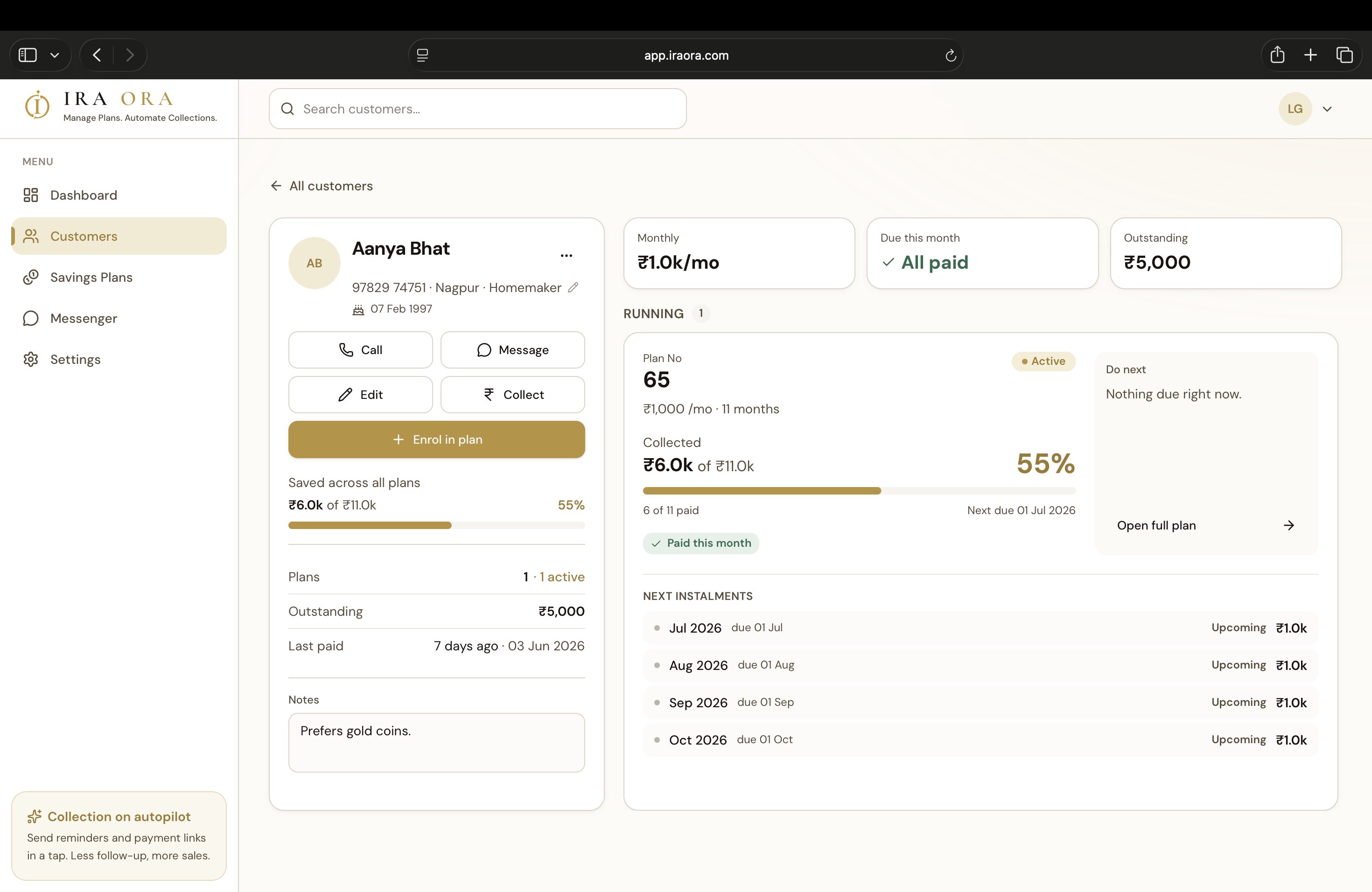Click the Outstanding ₹5,000 summary card
The image size is (1372, 892).
pyautogui.click(x=1225, y=253)
